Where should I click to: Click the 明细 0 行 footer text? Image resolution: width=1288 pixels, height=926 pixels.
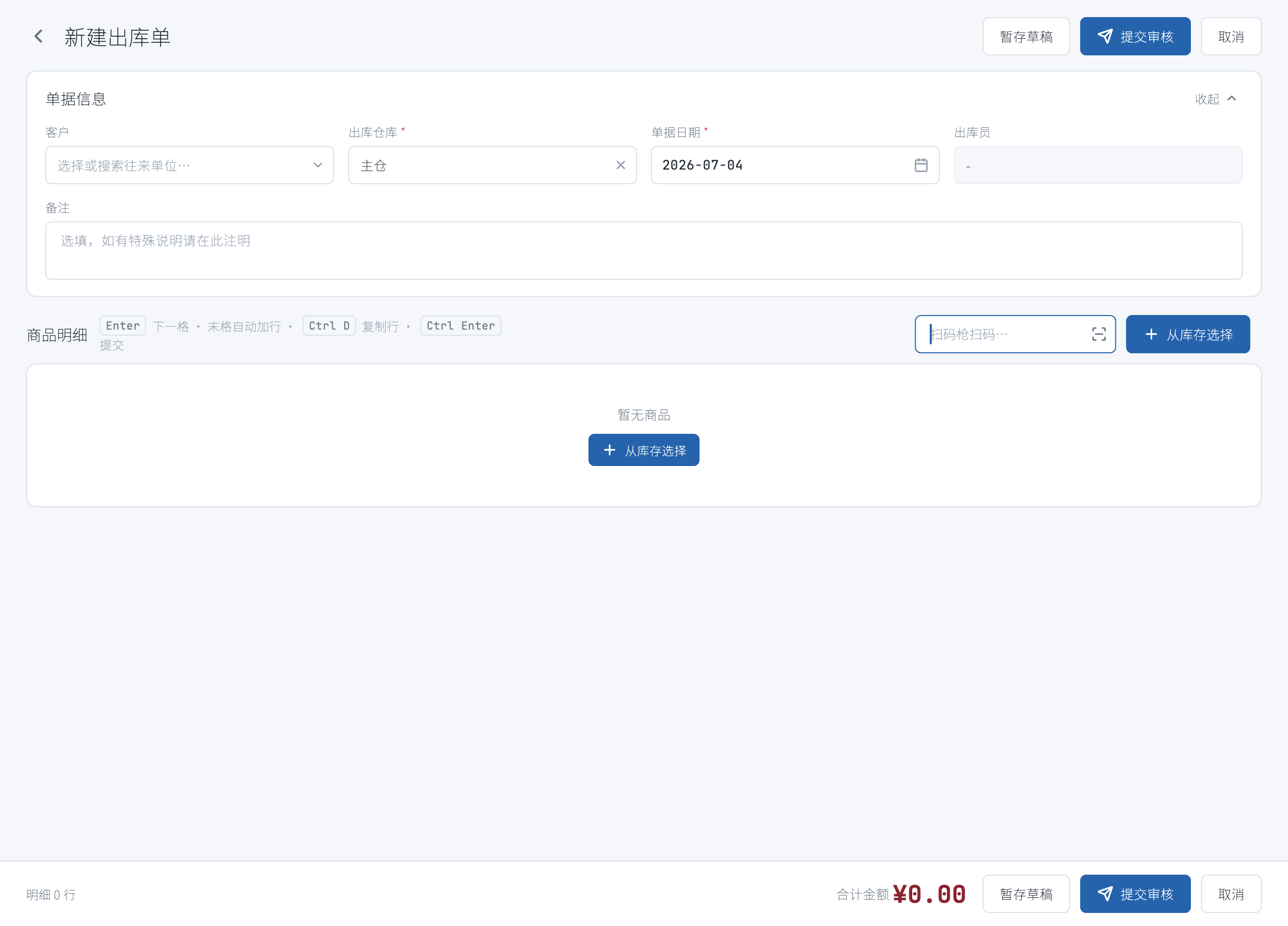[x=51, y=894]
